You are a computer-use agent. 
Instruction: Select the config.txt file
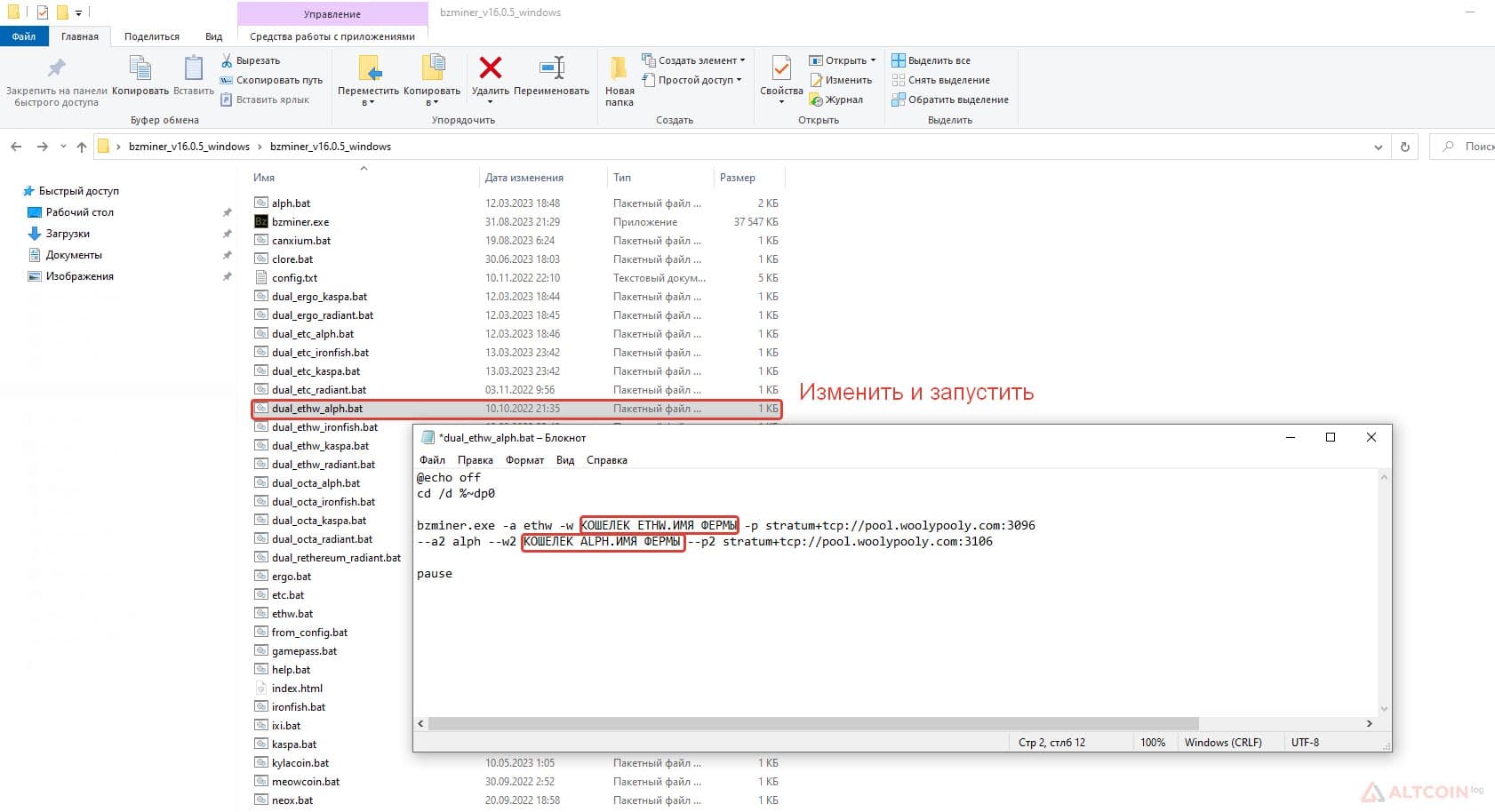pos(294,278)
